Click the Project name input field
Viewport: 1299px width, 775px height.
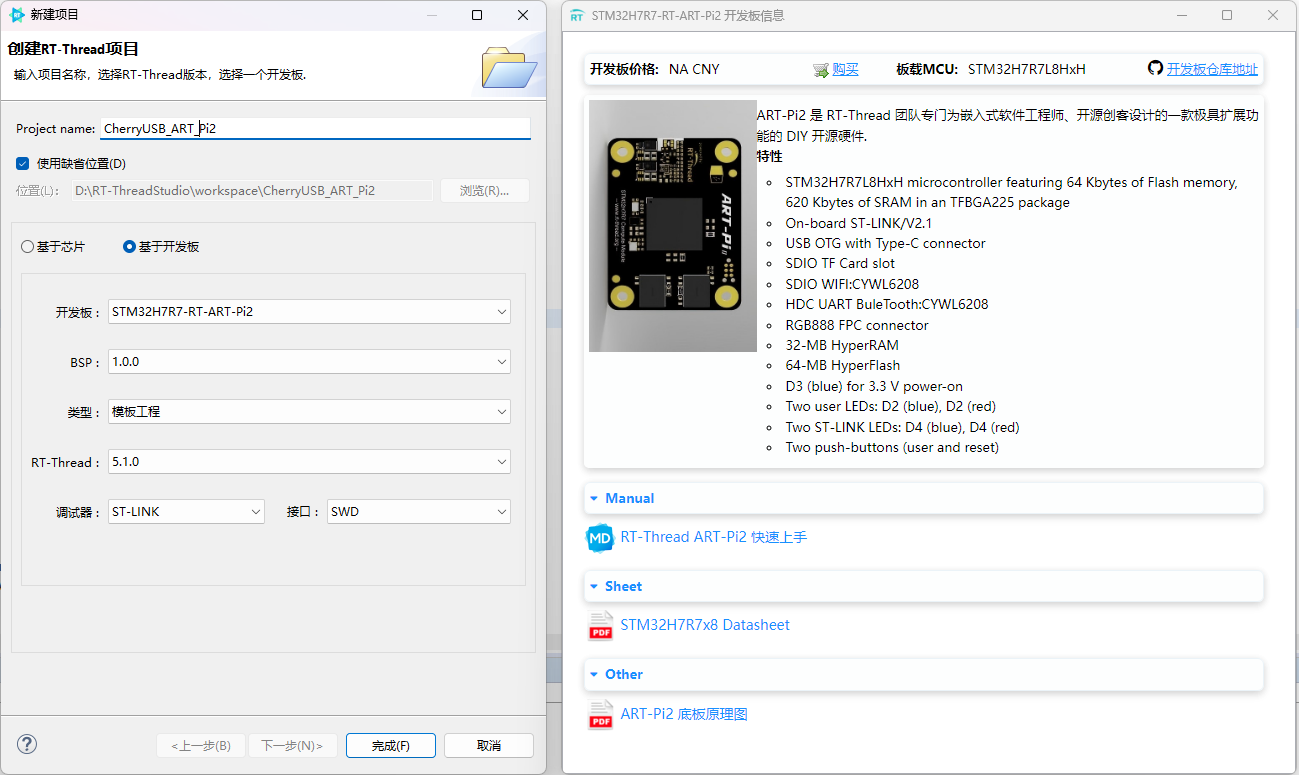click(x=315, y=128)
